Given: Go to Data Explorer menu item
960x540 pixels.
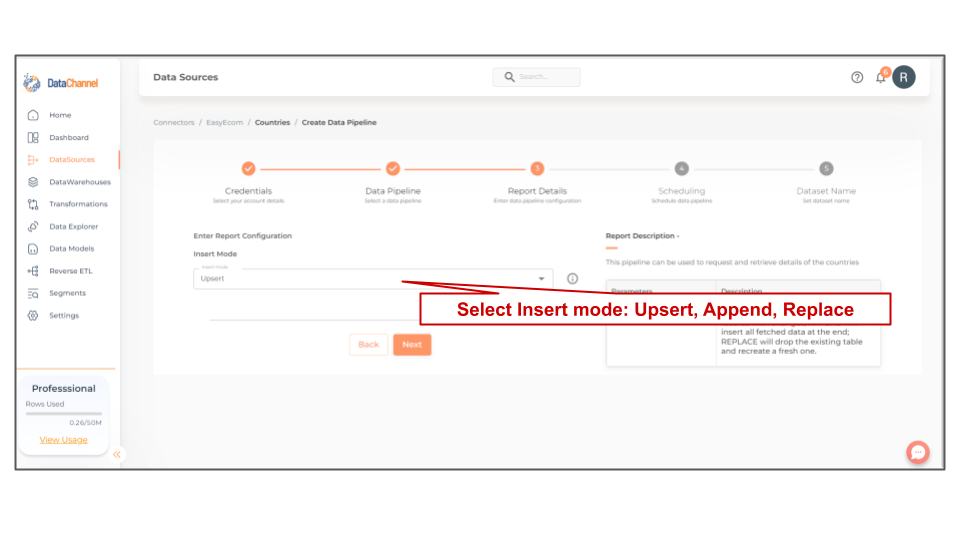Looking at the screenshot, I should tap(73, 227).
